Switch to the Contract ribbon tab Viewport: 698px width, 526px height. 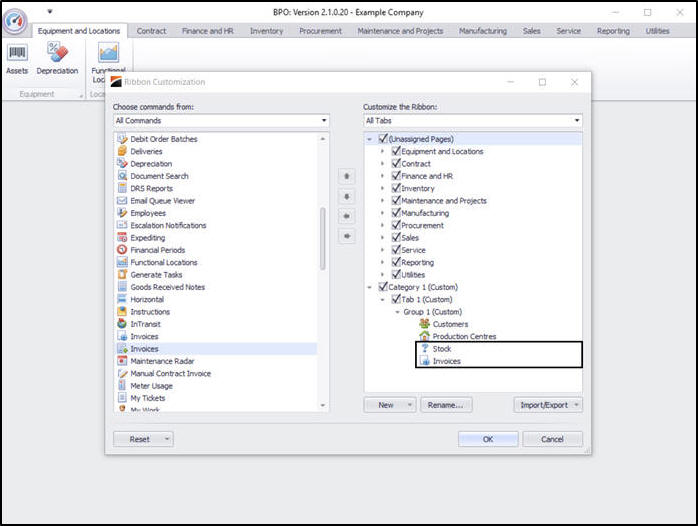tap(151, 31)
